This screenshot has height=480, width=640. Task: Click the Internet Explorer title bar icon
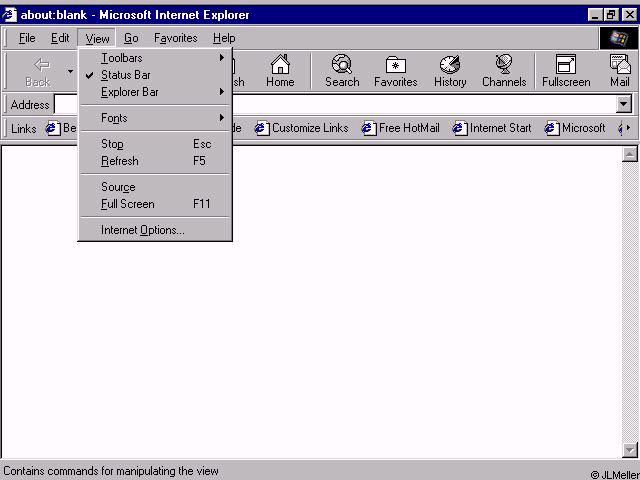coord(9,15)
